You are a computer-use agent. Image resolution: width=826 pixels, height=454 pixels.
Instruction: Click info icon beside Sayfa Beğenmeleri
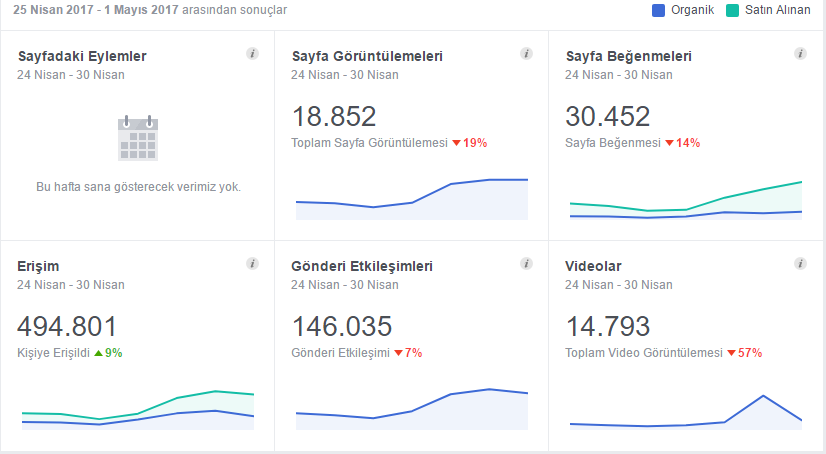pos(800,54)
